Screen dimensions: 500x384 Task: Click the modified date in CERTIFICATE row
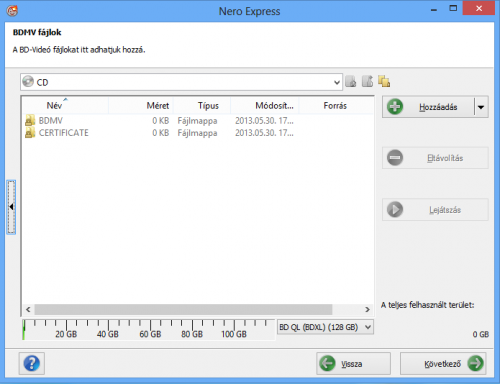[264, 133]
